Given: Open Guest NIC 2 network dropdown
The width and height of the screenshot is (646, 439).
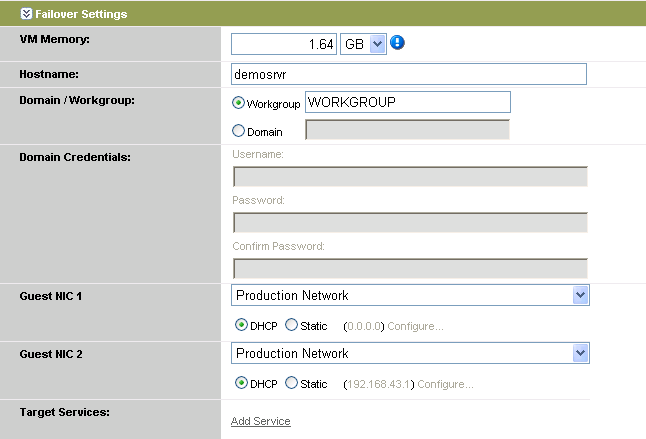Looking at the screenshot, I should pyautogui.click(x=410, y=353).
